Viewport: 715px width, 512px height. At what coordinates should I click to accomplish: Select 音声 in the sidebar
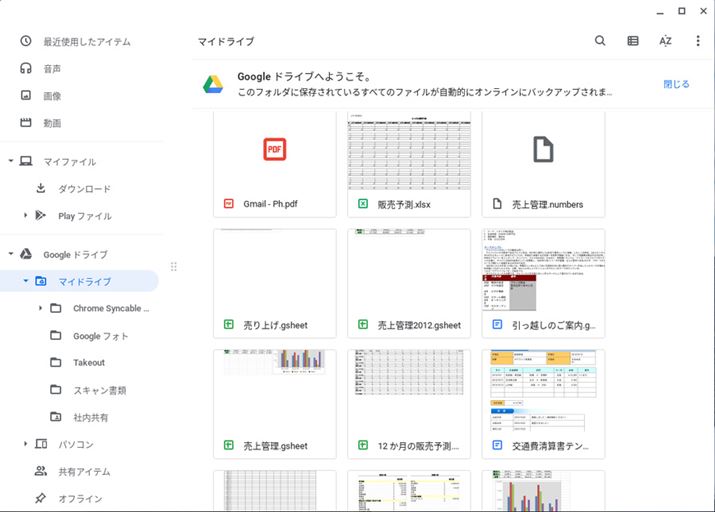(x=52, y=69)
